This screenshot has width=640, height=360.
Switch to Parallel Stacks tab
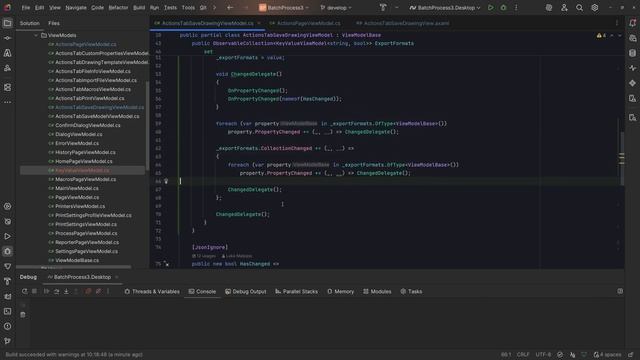(296, 291)
